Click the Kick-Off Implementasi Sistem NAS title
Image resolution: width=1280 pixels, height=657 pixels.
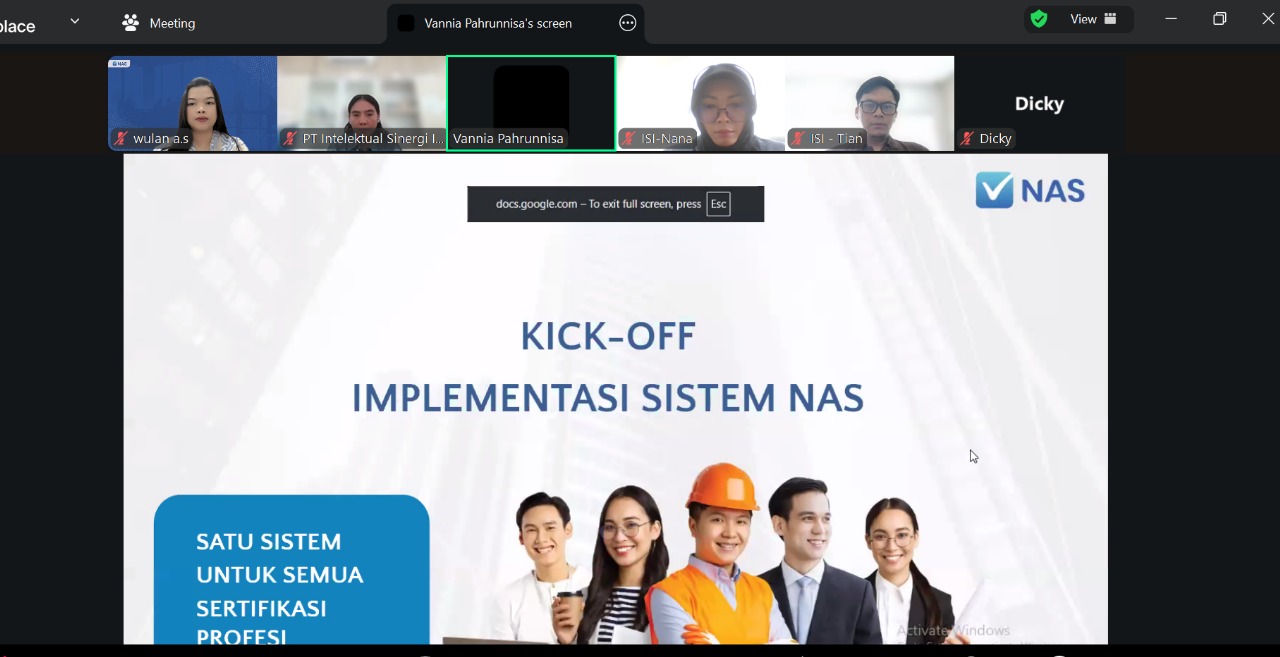(x=607, y=367)
